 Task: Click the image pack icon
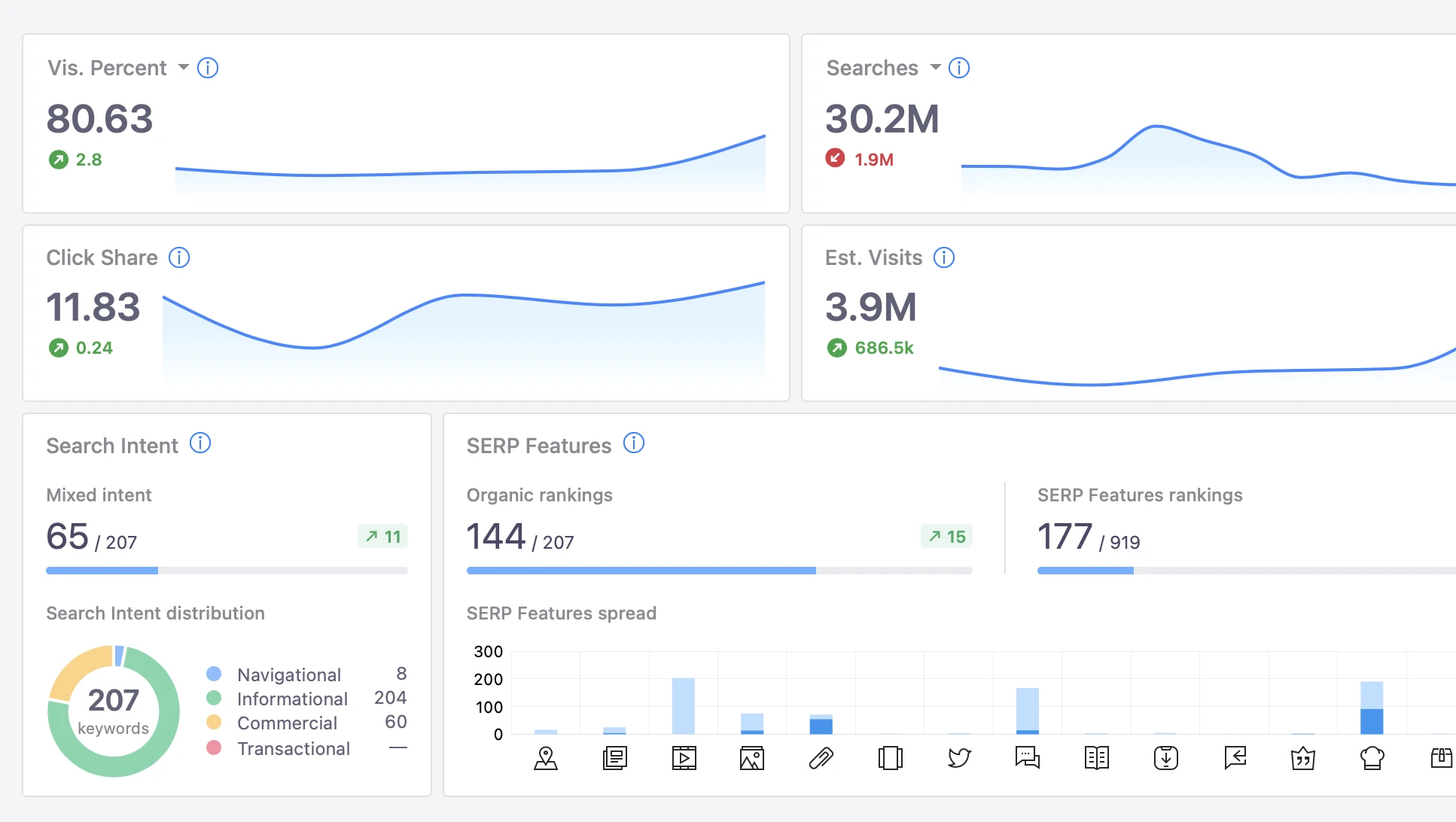pyautogui.click(x=751, y=758)
